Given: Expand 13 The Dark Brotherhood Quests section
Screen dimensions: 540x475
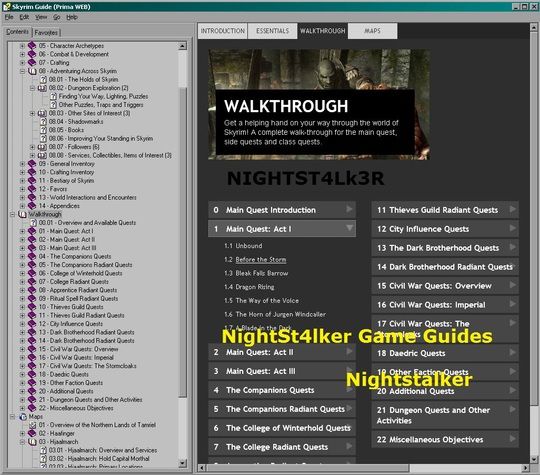Looking at the screenshot, I should coord(512,247).
